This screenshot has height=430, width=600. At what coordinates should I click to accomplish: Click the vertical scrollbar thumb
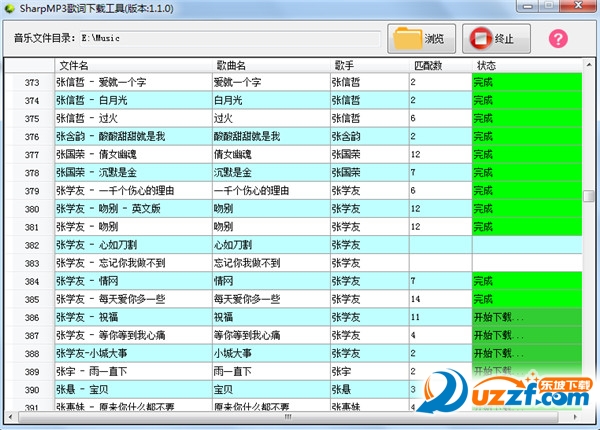click(589, 196)
